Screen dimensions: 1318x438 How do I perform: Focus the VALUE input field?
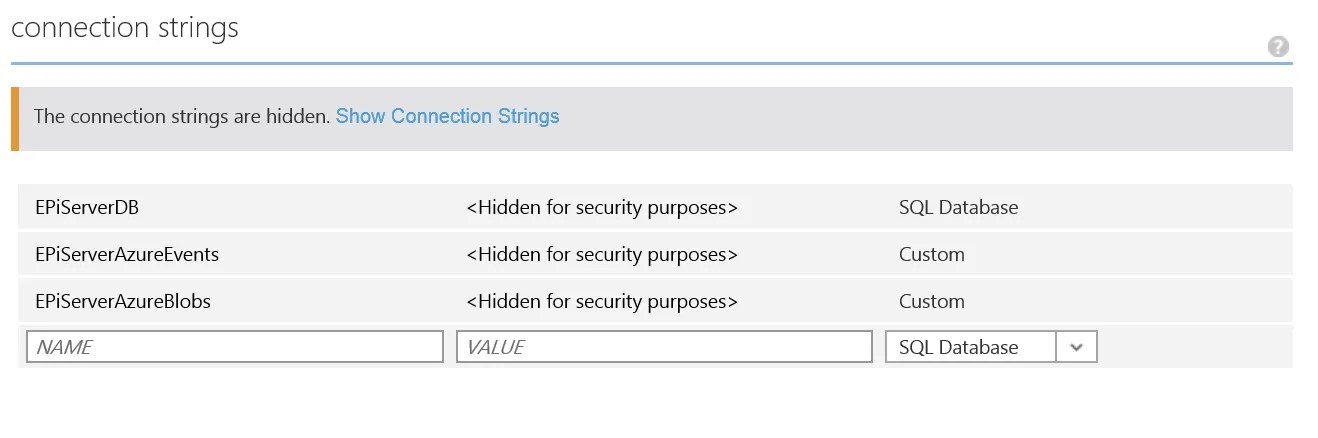(664, 347)
